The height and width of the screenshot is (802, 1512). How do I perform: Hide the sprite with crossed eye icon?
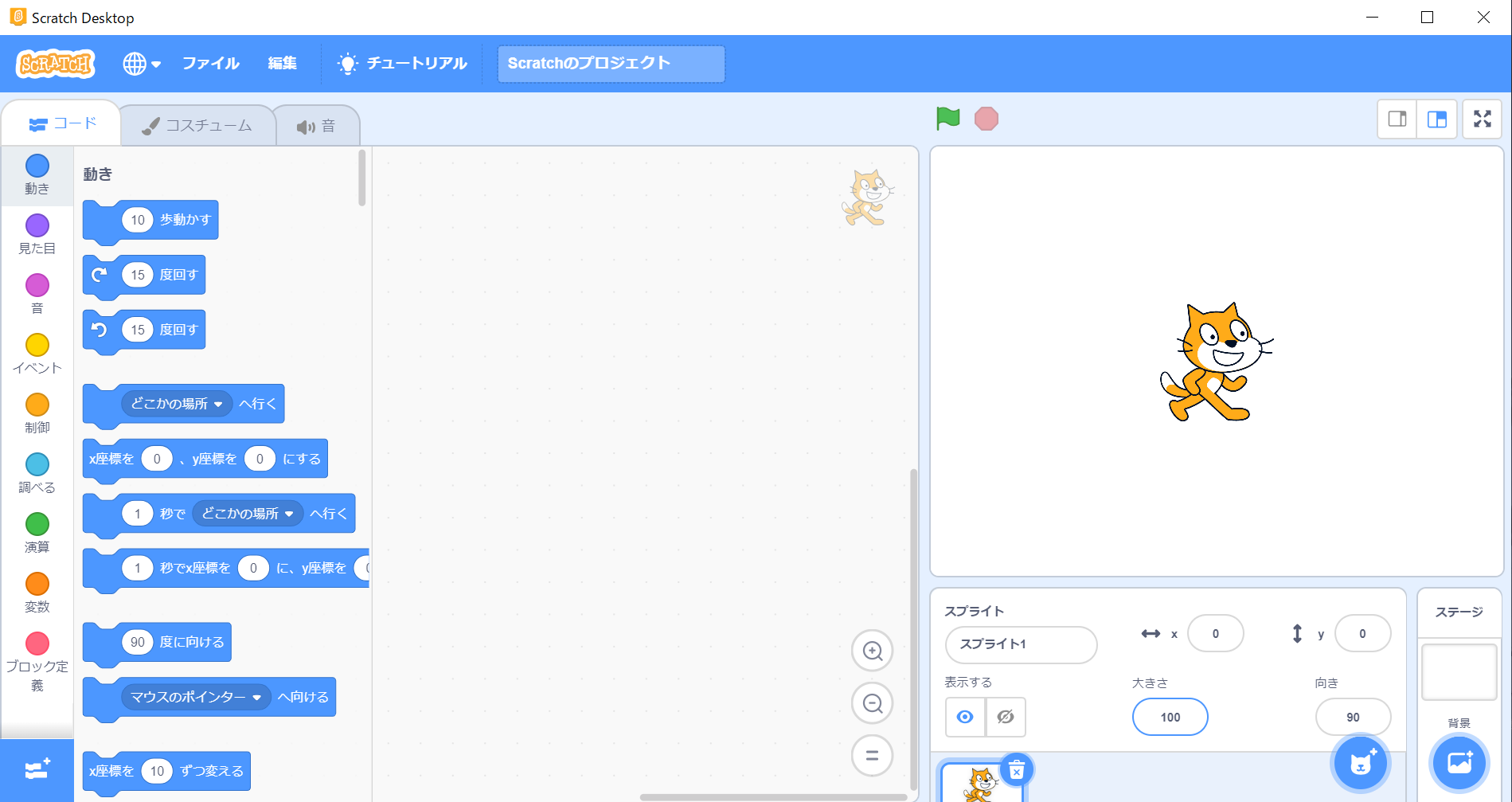click(x=1006, y=717)
